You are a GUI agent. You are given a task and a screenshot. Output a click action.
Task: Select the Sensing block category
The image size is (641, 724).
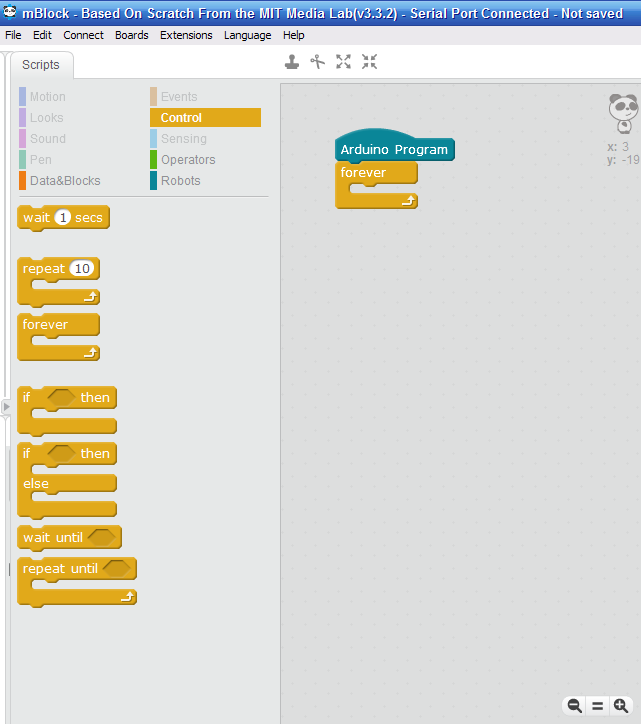[178, 139]
